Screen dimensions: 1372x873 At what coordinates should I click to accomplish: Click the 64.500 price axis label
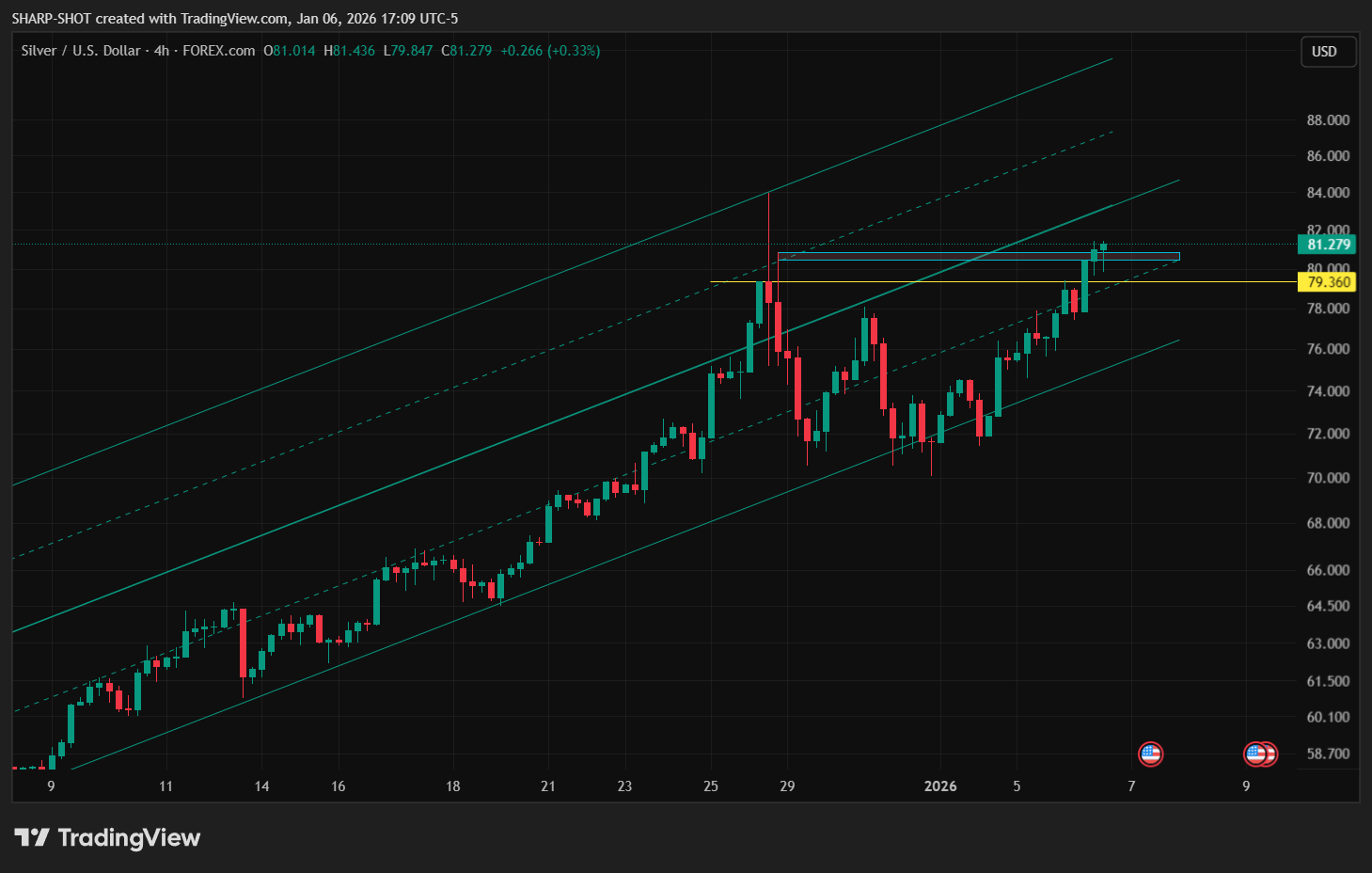[x=1328, y=606]
